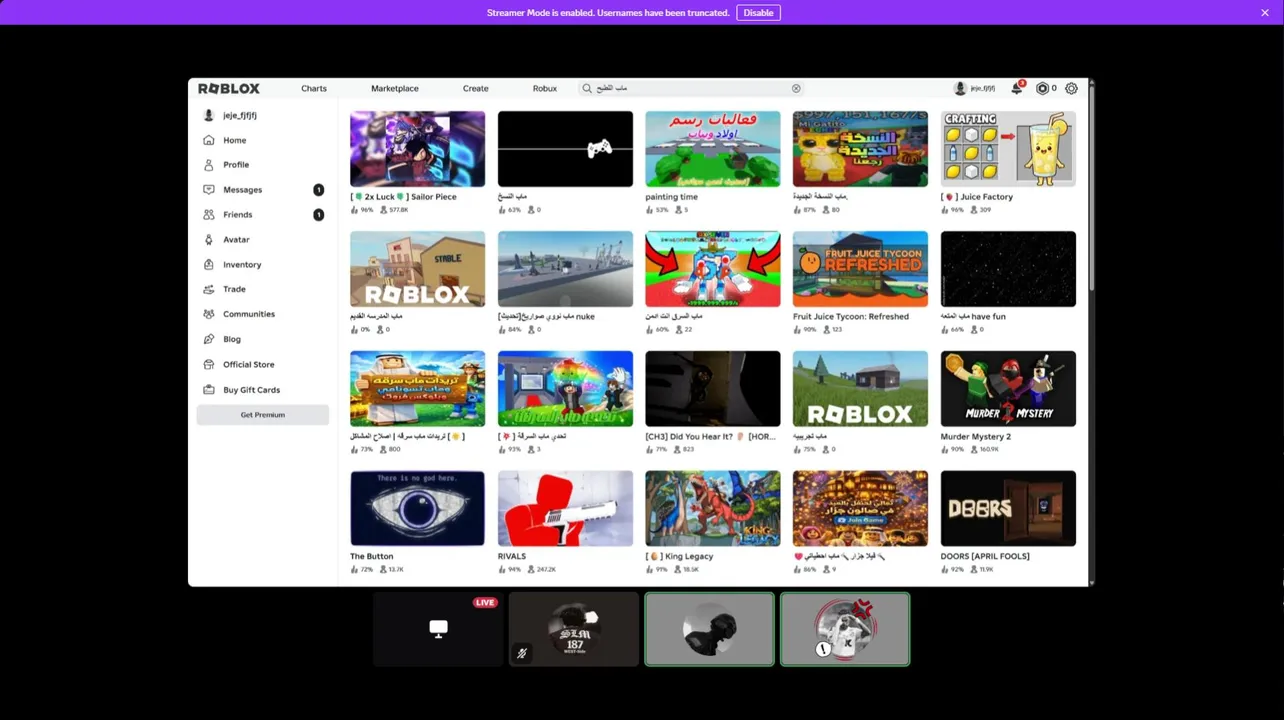
Task: Open the painting time game thumbnail
Action: pos(712,149)
